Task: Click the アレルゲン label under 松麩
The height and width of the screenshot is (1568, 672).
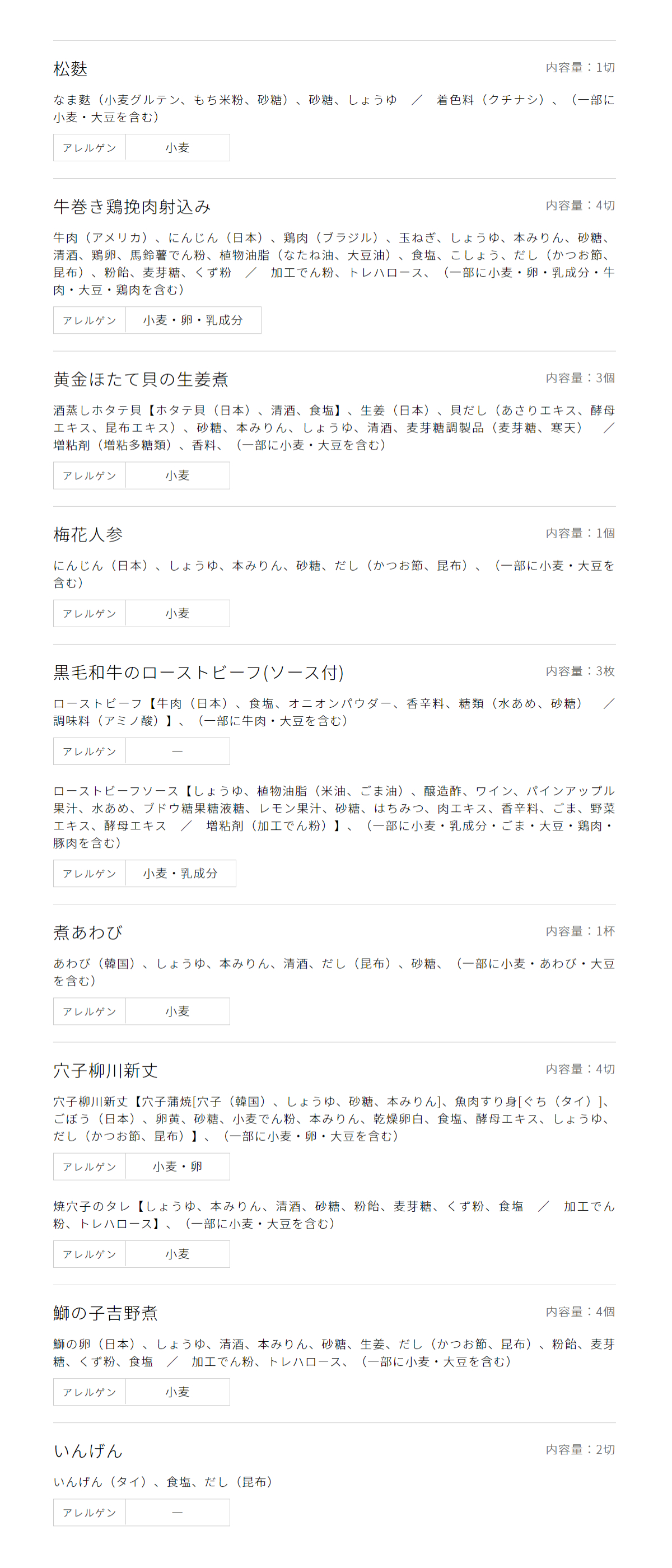Action: [90, 148]
